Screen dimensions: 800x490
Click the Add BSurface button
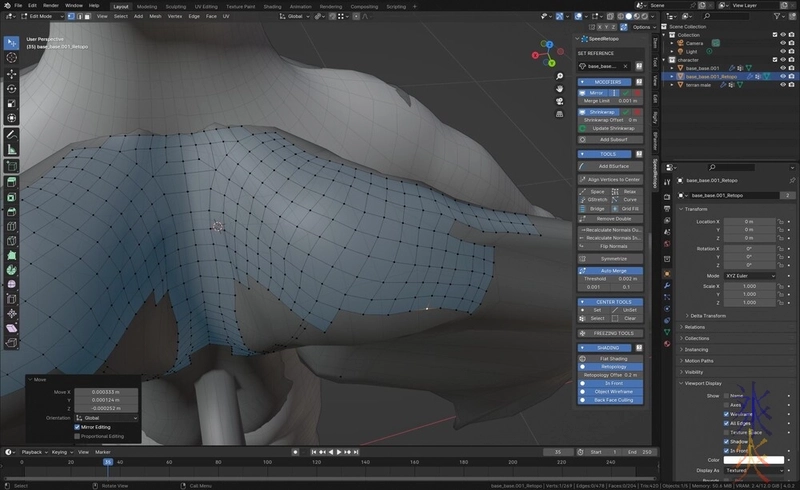pyautogui.click(x=610, y=165)
